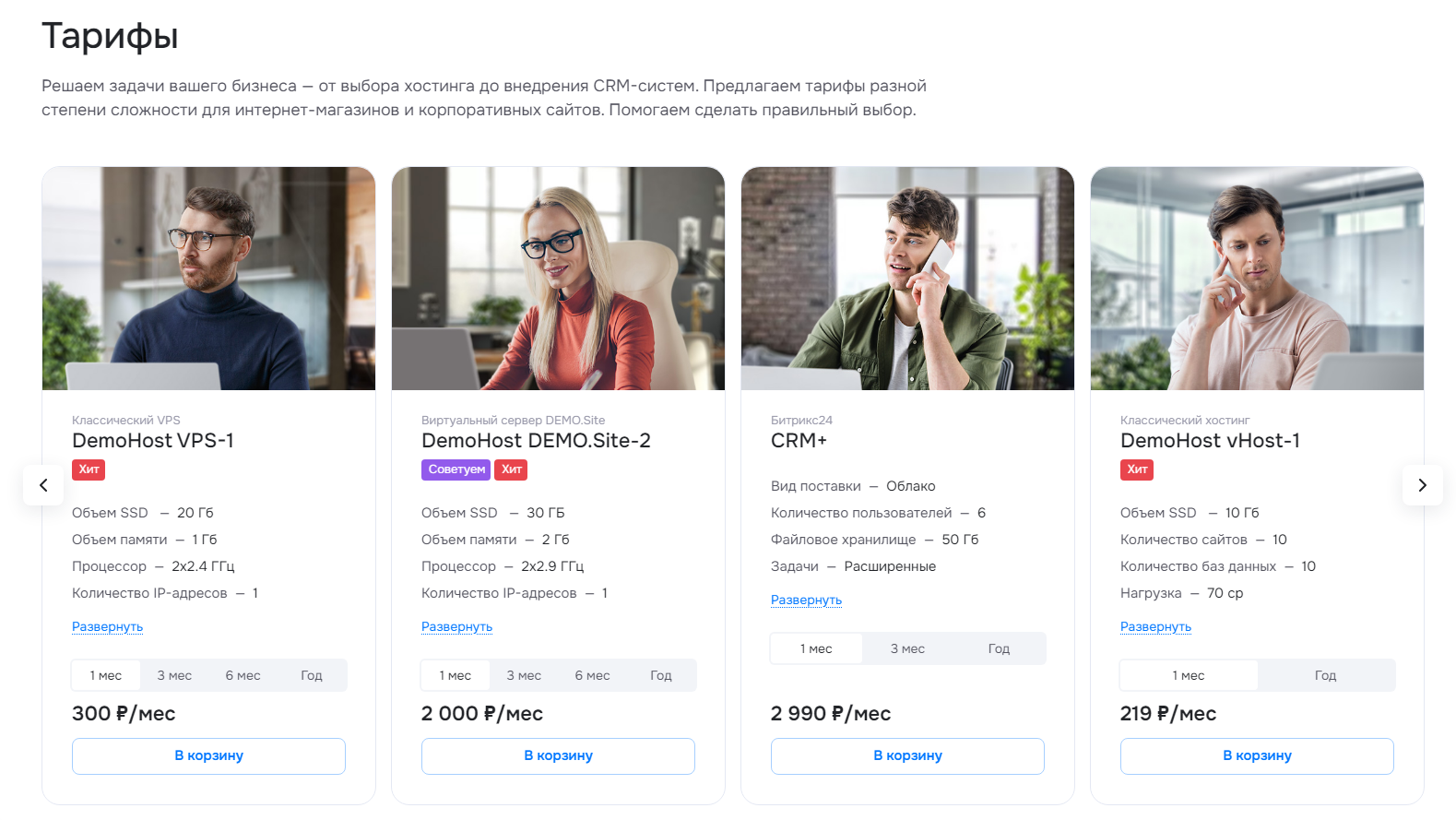
Task: Choose 1 мес period for CRM+
Action: (816, 649)
